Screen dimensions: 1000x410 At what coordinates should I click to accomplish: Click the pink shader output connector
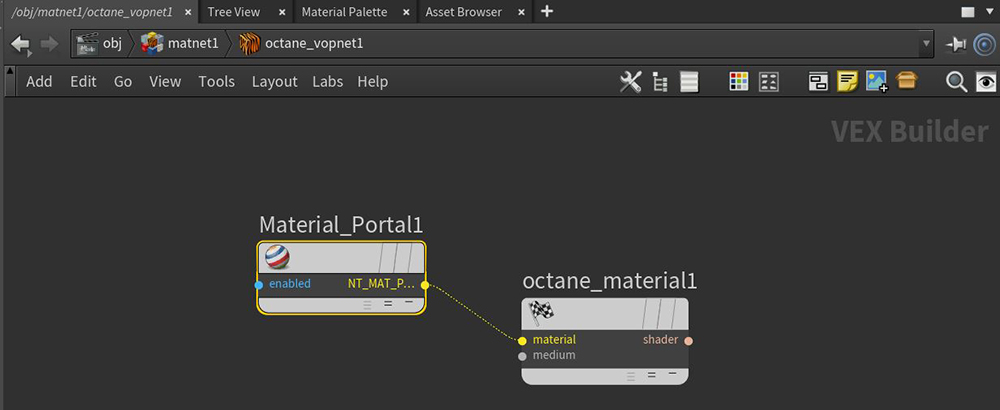(688, 341)
